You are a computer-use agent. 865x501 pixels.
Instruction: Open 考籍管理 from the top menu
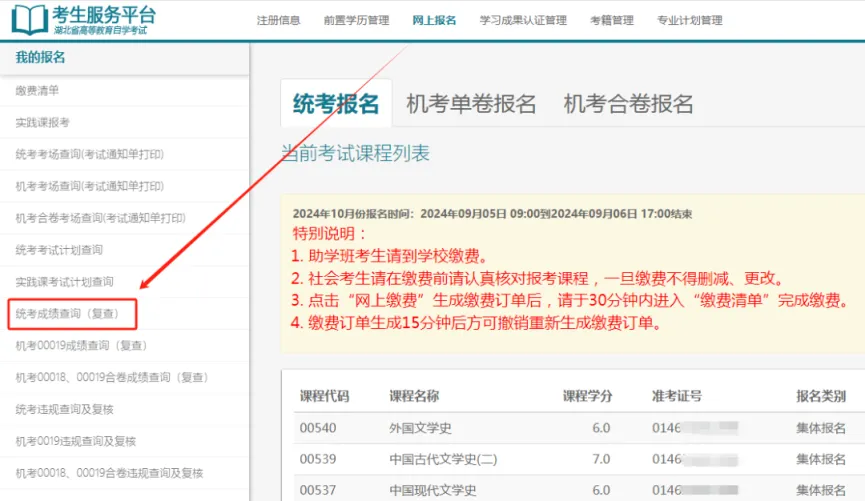click(x=612, y=20)
